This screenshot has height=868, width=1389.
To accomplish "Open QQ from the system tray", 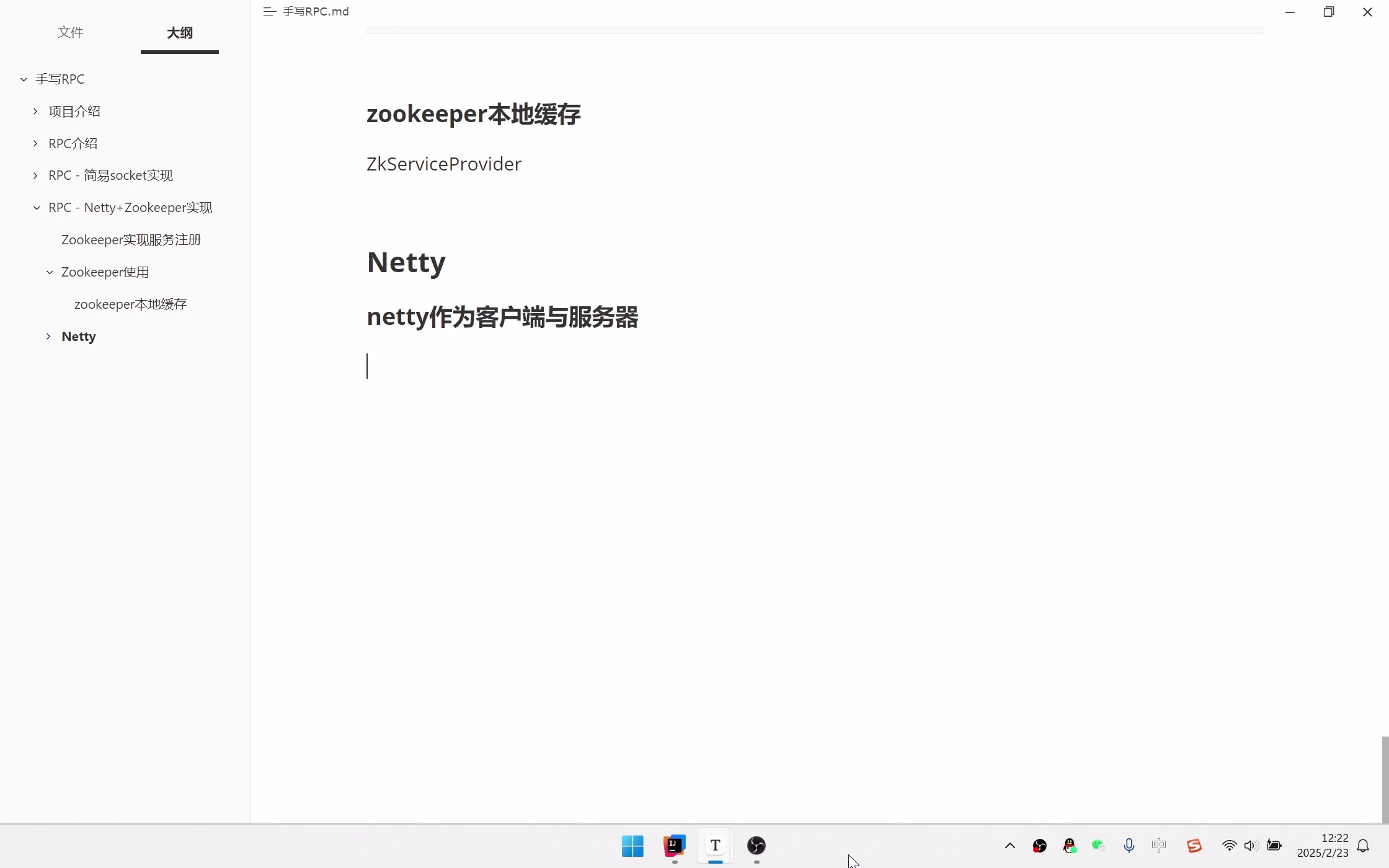I will [x=1068, y=845].
